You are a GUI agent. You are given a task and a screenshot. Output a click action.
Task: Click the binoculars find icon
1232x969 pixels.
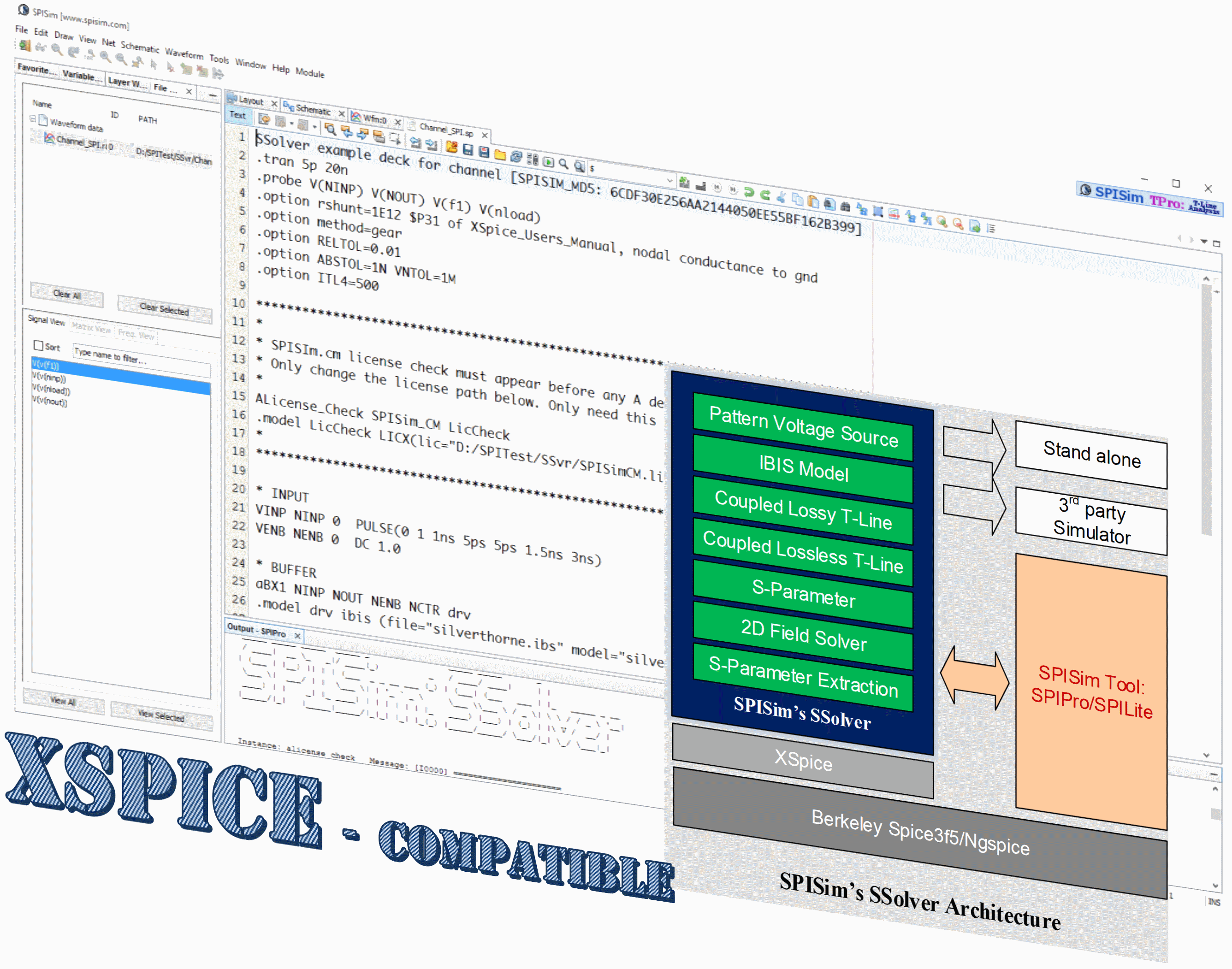click(845, 207)
